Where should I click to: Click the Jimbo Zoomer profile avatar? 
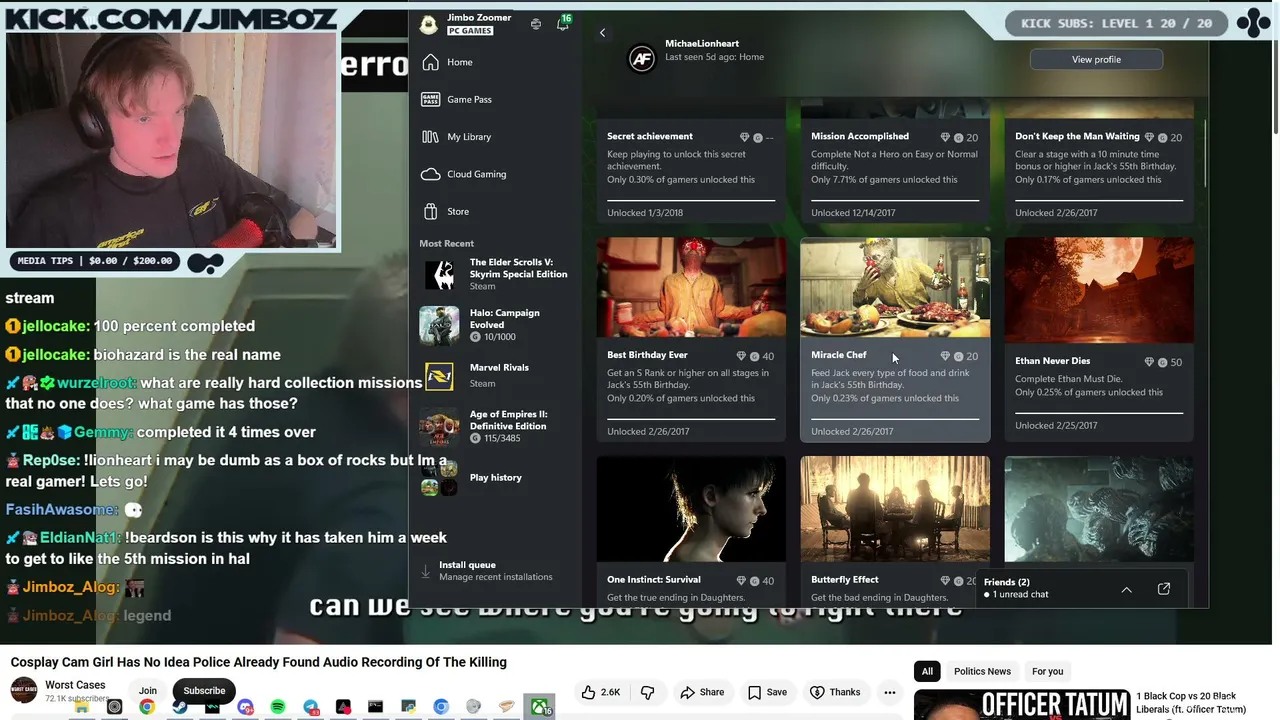(x=429, y=25)
